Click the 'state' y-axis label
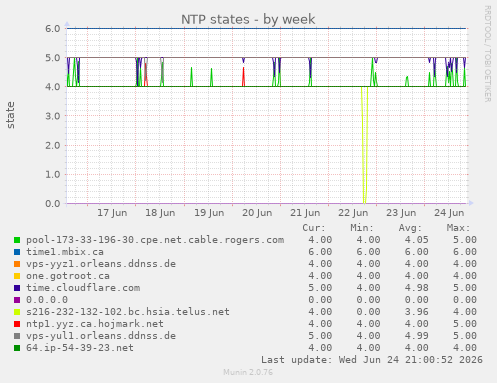The width and height of the screenshot is (497, 383). tap(10, 115)
